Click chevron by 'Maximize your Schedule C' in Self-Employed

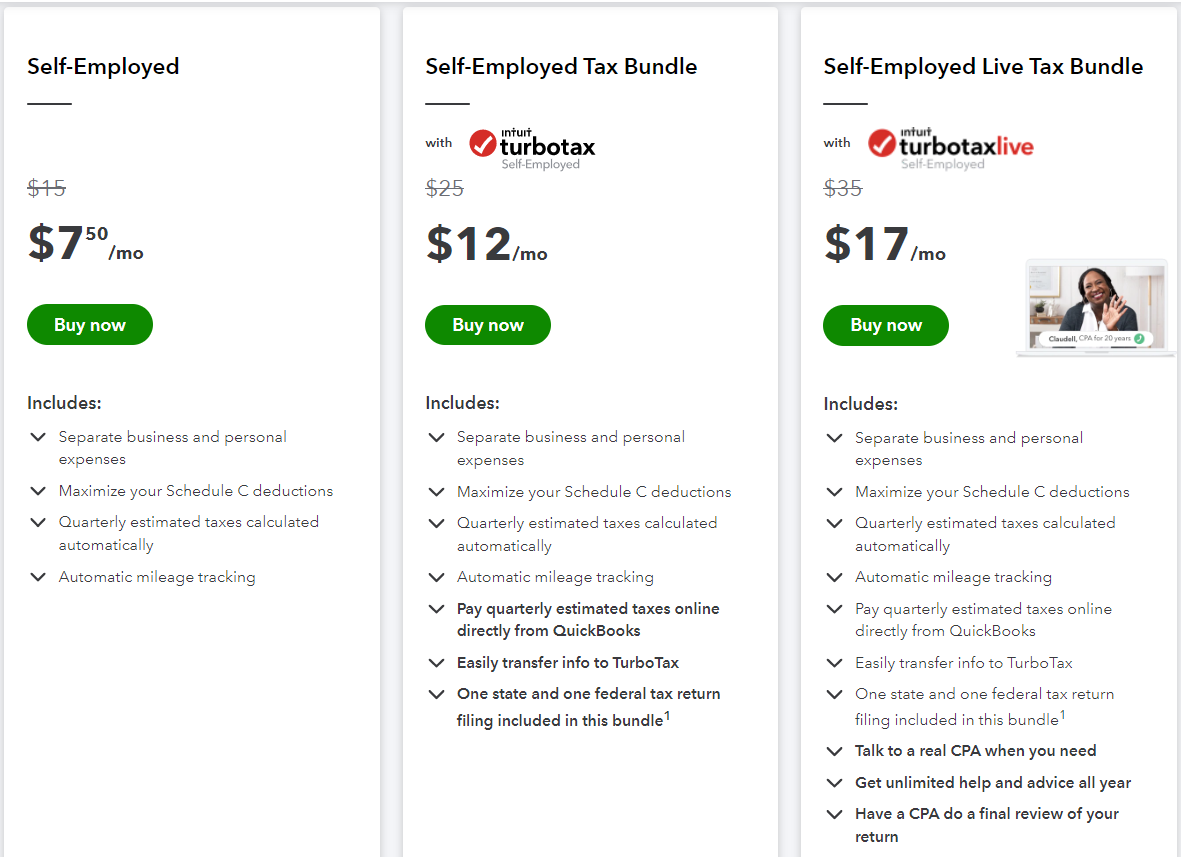(x=38, y=491)
